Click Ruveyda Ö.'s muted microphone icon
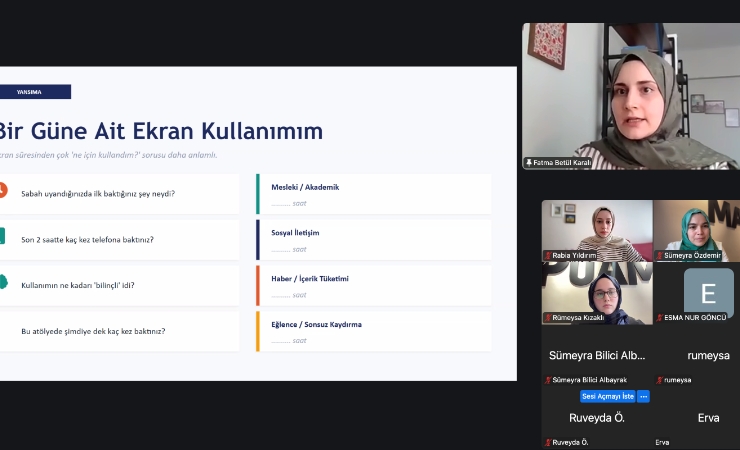 [x=548, y=442]
